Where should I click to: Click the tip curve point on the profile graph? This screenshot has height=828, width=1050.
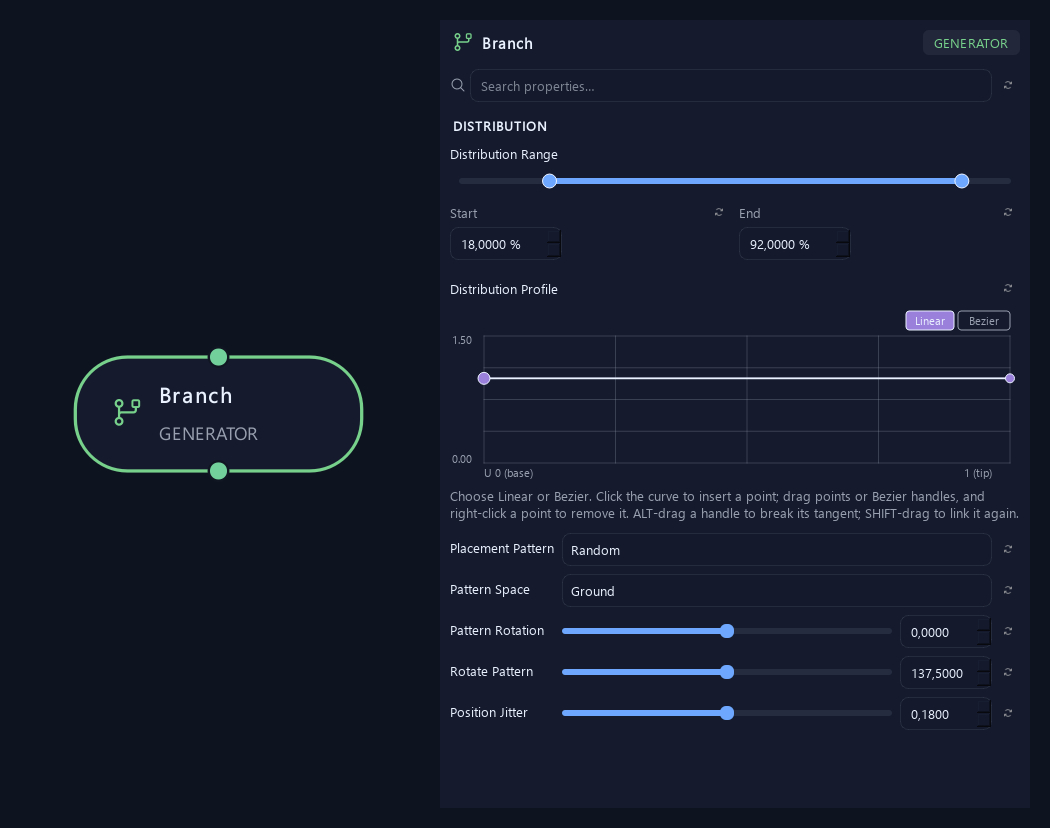(x=1010, y=378)
